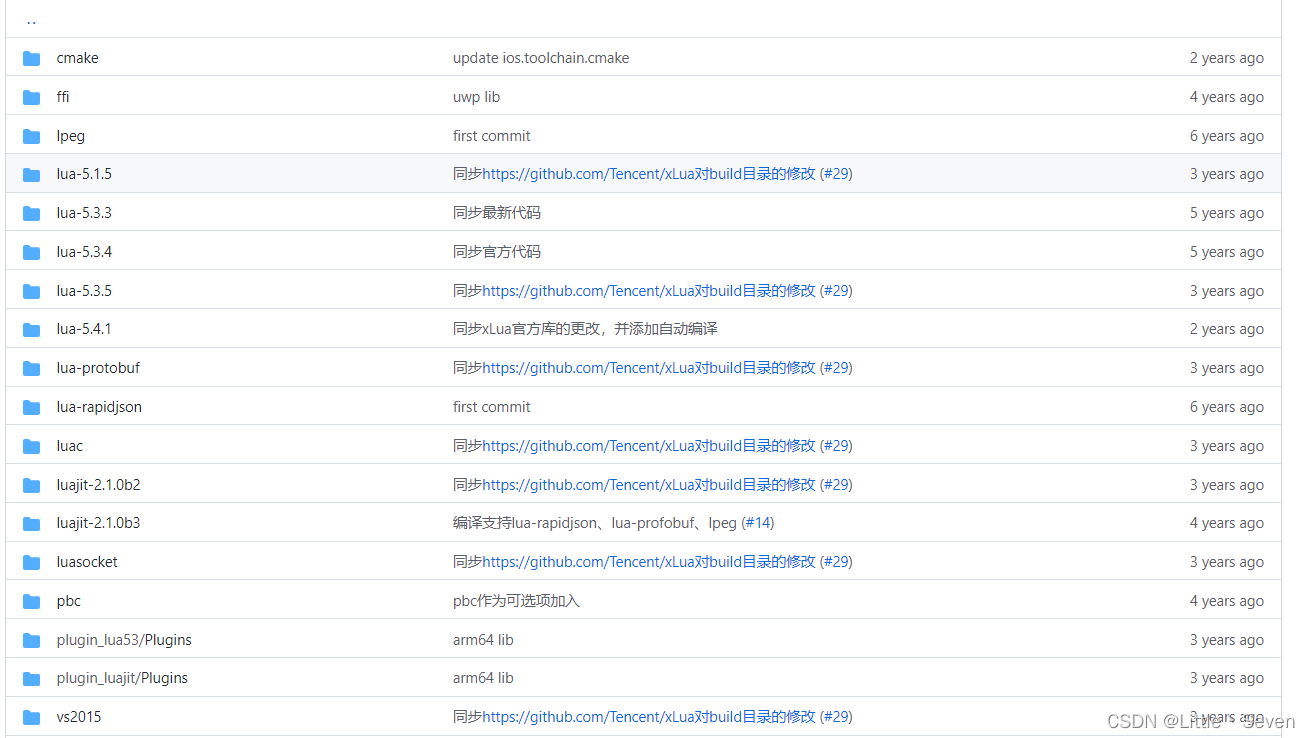The image size is (1310, 738).
Task: Click the folder icon beside vs2015
Action: [x=31, y=716]
